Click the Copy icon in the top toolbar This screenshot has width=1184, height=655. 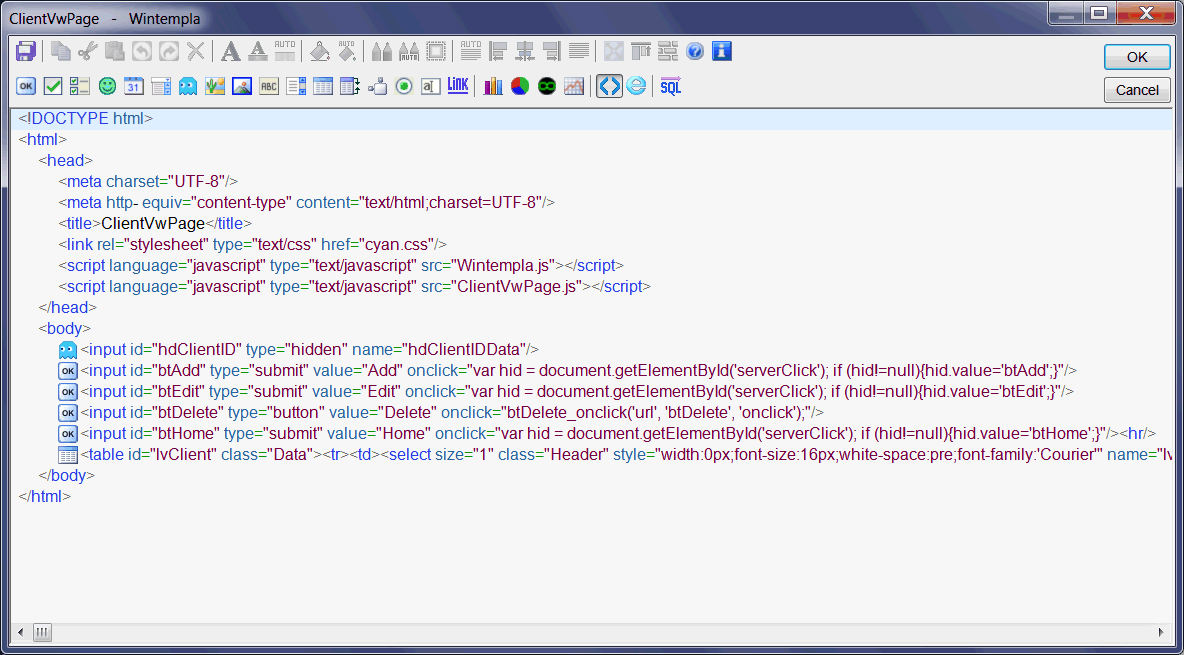[60, 51]
